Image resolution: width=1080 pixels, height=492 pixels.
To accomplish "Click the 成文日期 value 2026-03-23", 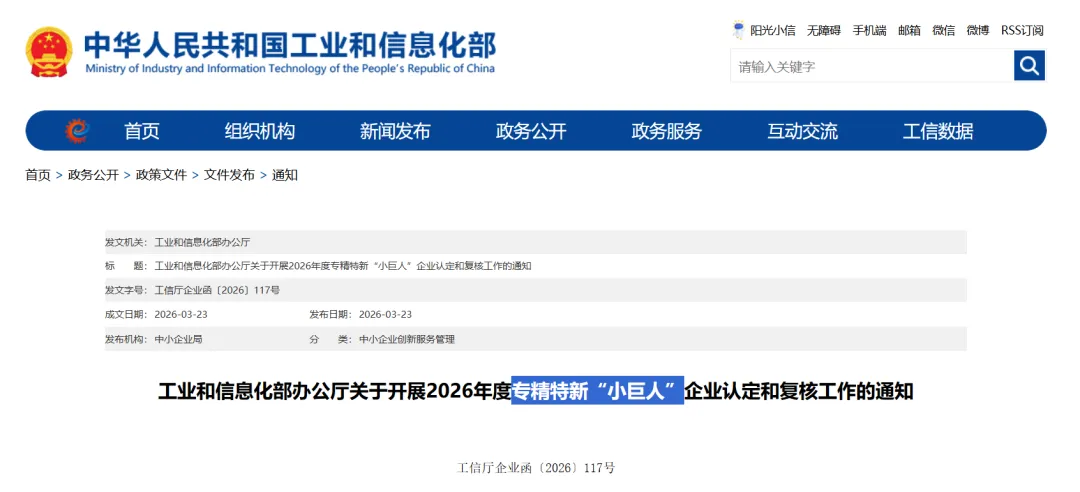I will tap(181, 314).
